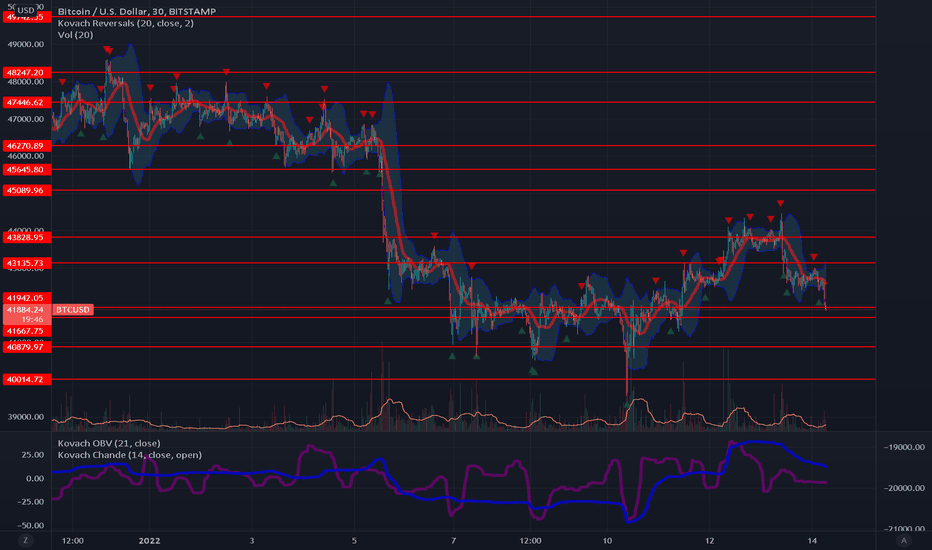This screenshot has width=932, height=550.
Task: Select the 41942.05 price level label
Action: pos(27,298)
